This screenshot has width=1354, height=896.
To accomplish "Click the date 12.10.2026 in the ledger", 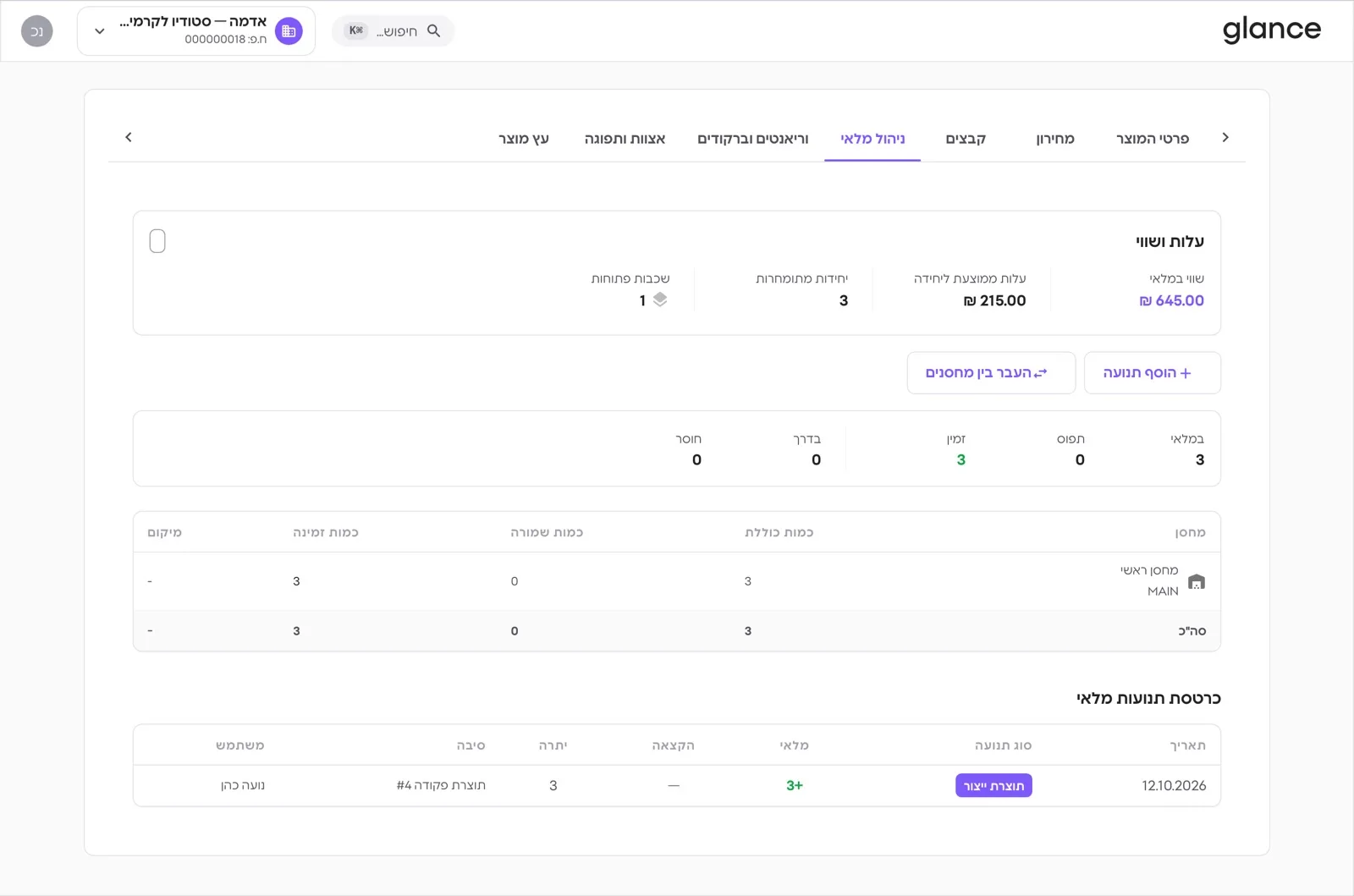I will click(x=1174, y=786).
